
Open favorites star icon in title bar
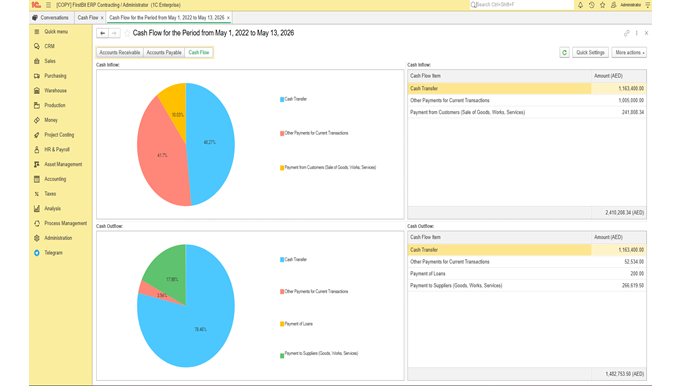602,5
